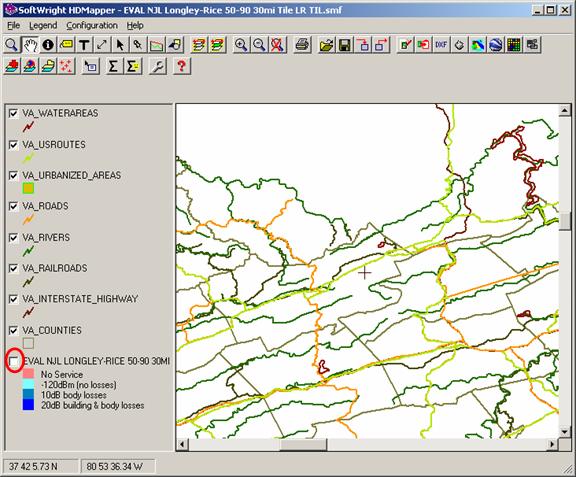Click the VA_ROADS layer name
This screenshot has width=576, height=477.
pyautogui.click(x=46, y=206)
